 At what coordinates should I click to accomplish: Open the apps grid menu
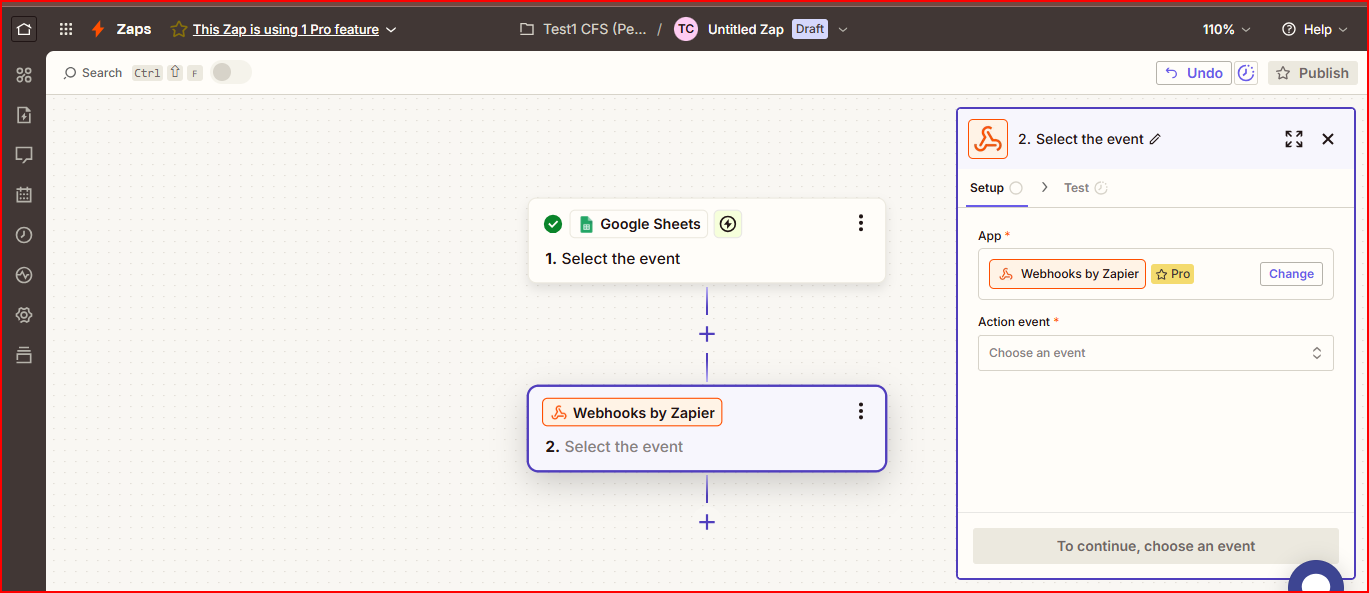pos(66,29)
